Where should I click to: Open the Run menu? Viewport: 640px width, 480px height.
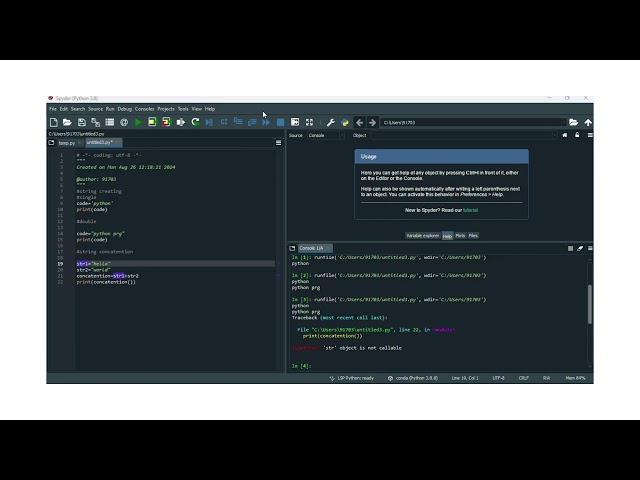click(110, 109)
